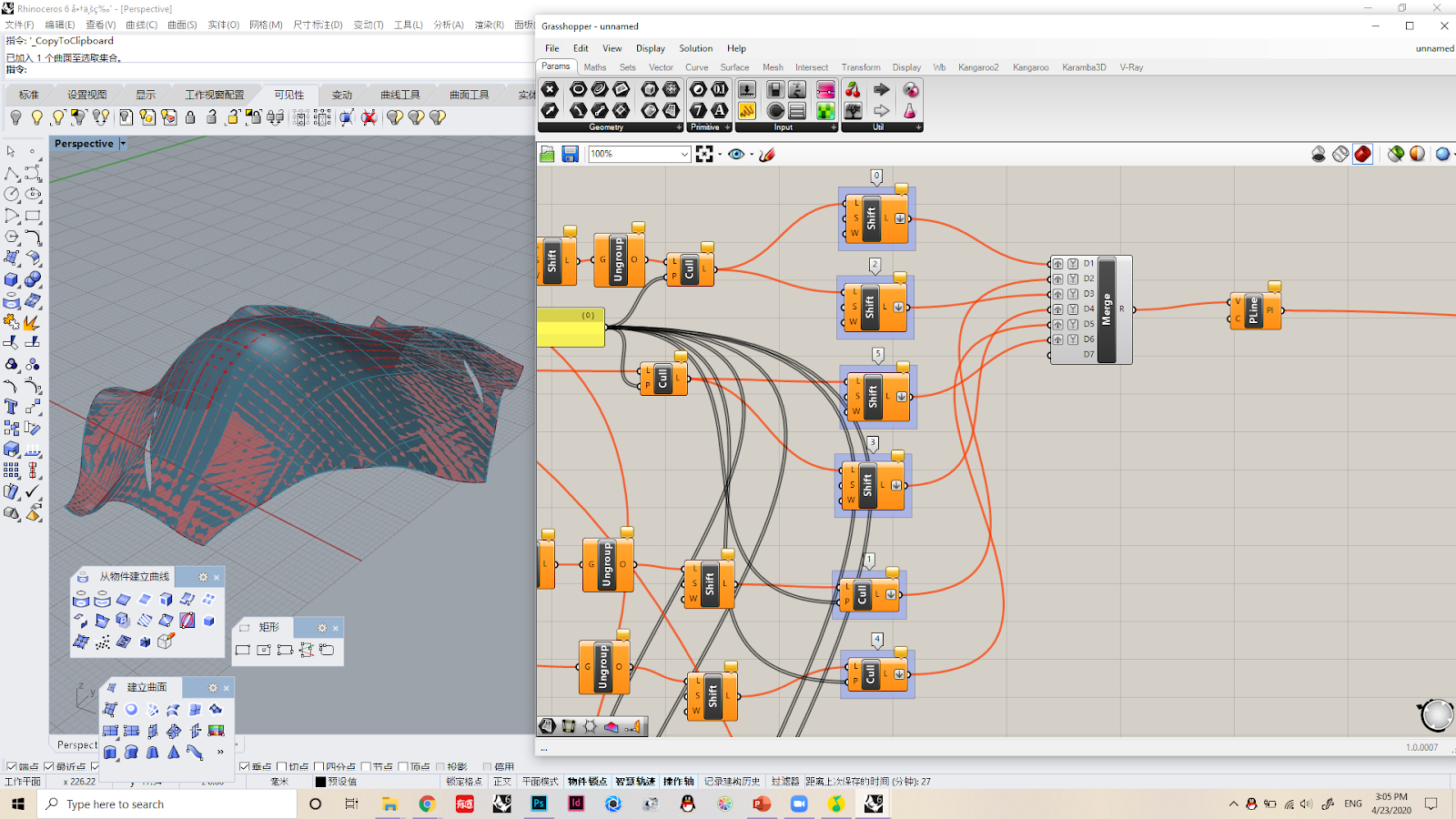Screen dimensions: 1456x819
Task: Select the sketch brush icon on Grasshopper canvas toolbar
Action: coord(767,155)
